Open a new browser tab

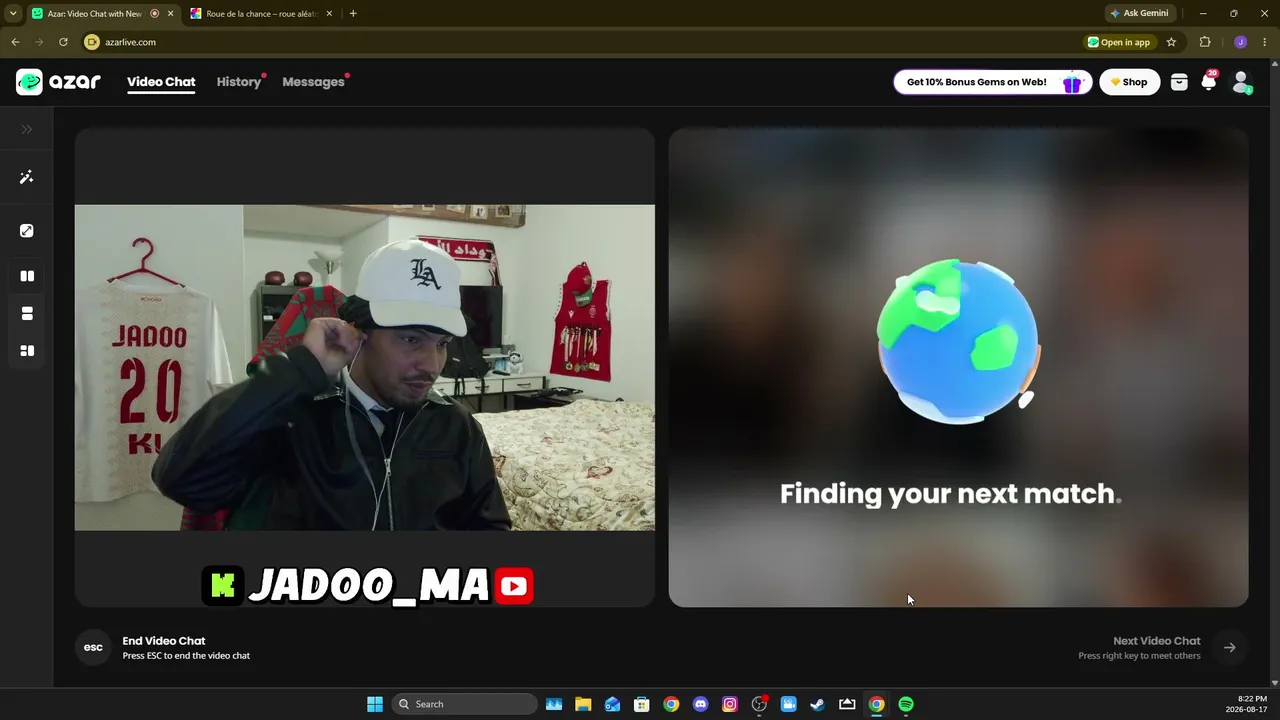click(x=353, y=14)
